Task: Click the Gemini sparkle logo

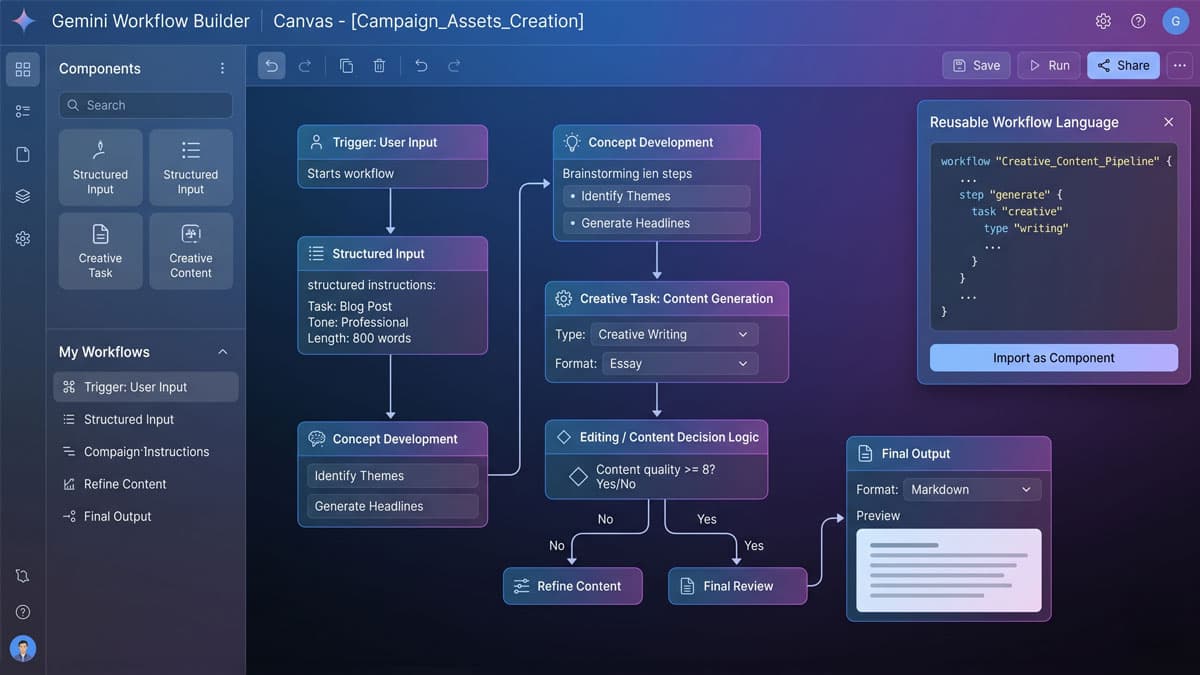Action: click(23, 21)
